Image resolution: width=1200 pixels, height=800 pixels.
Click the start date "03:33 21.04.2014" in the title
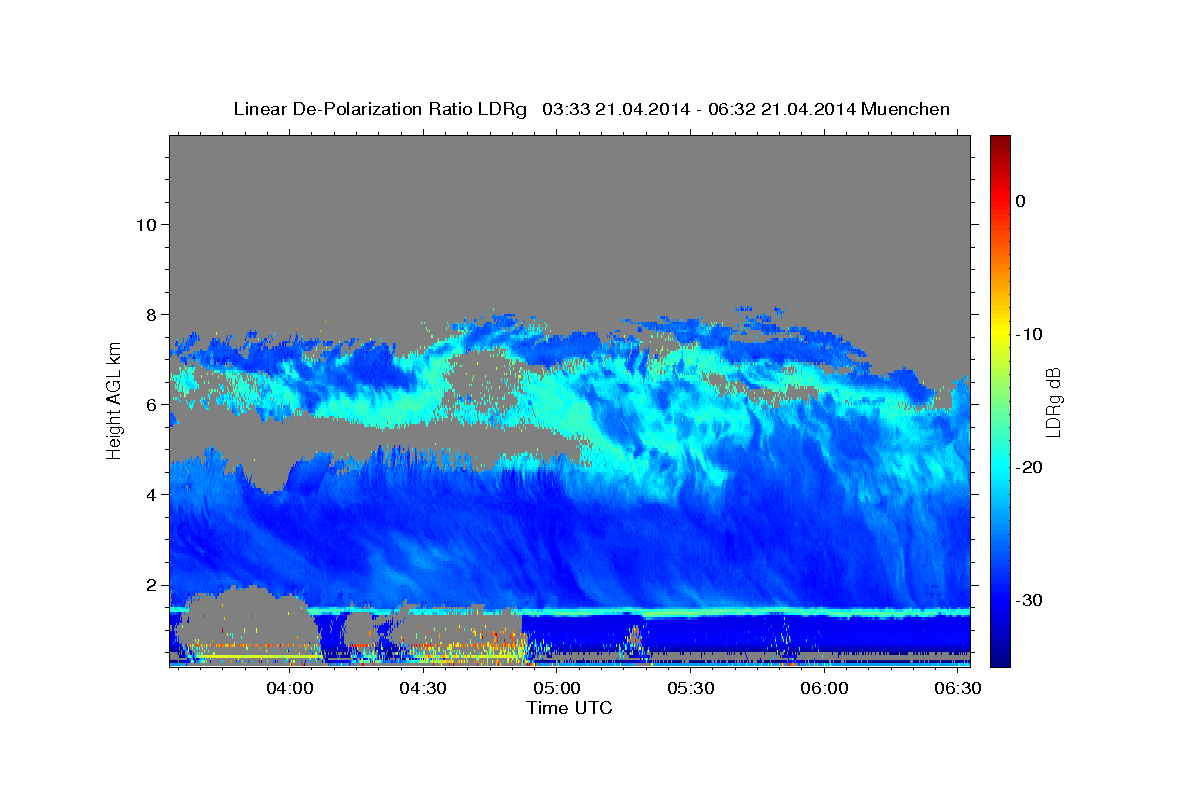click(615, 109)
